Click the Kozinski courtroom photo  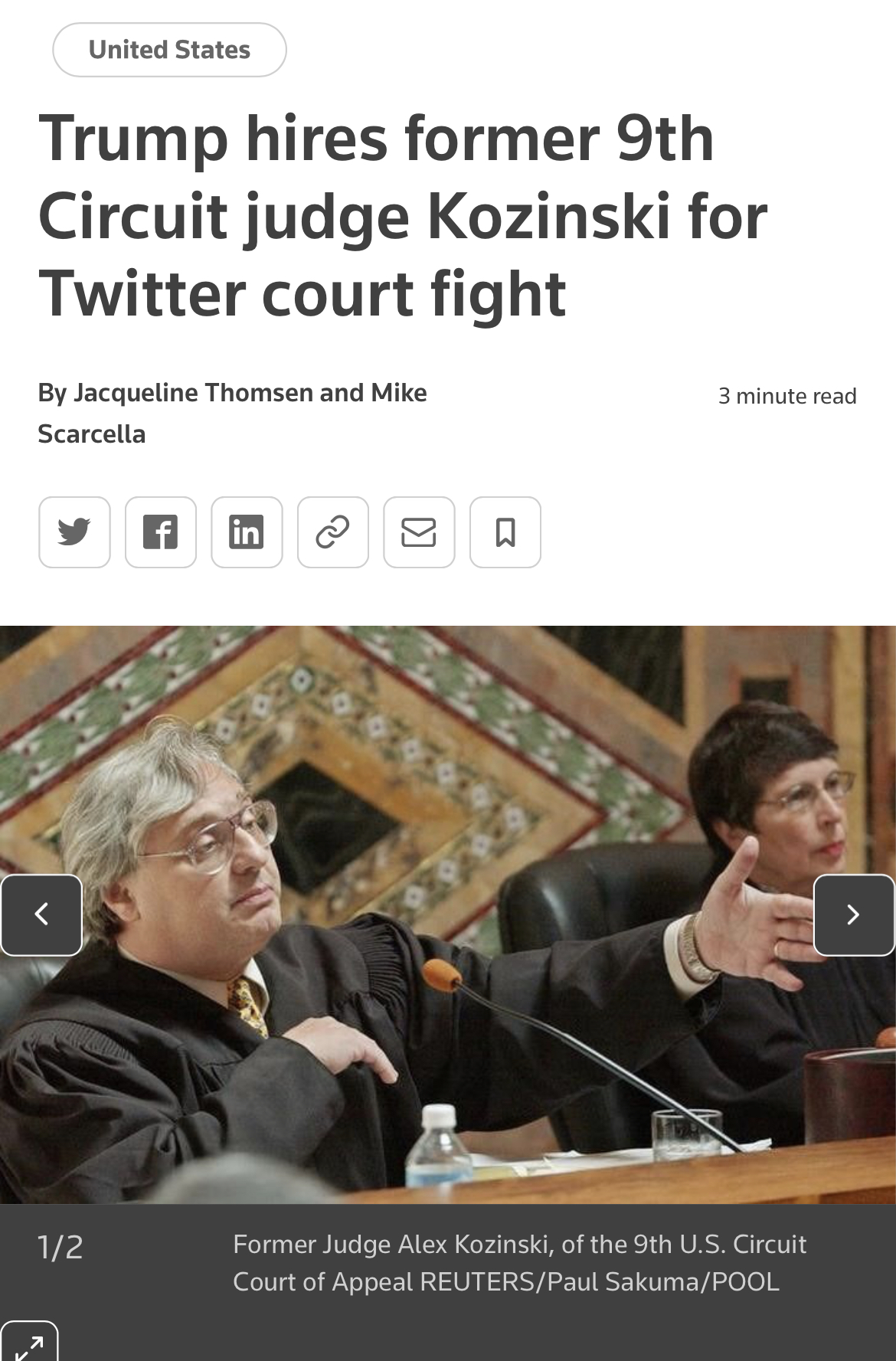(448, 914)
